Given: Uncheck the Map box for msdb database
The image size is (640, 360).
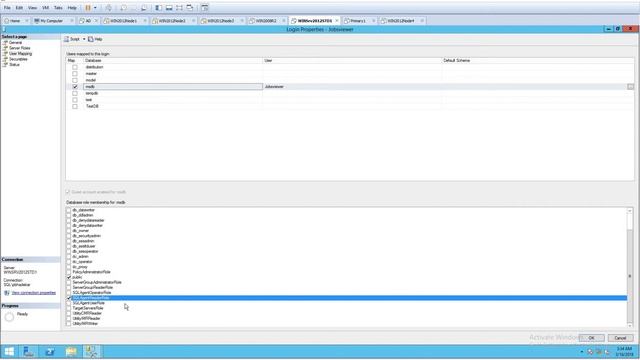Looking at the screenshot, I should pyautogui.click(x=75, y=87).
